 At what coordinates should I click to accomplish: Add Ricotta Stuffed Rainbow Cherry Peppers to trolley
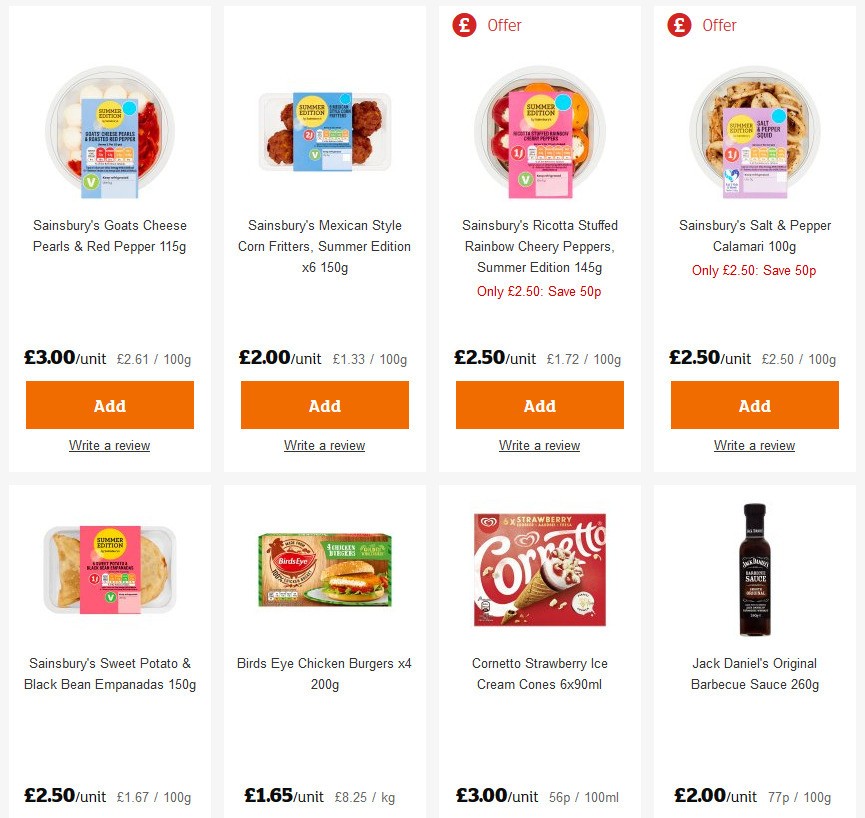point(539,405)
